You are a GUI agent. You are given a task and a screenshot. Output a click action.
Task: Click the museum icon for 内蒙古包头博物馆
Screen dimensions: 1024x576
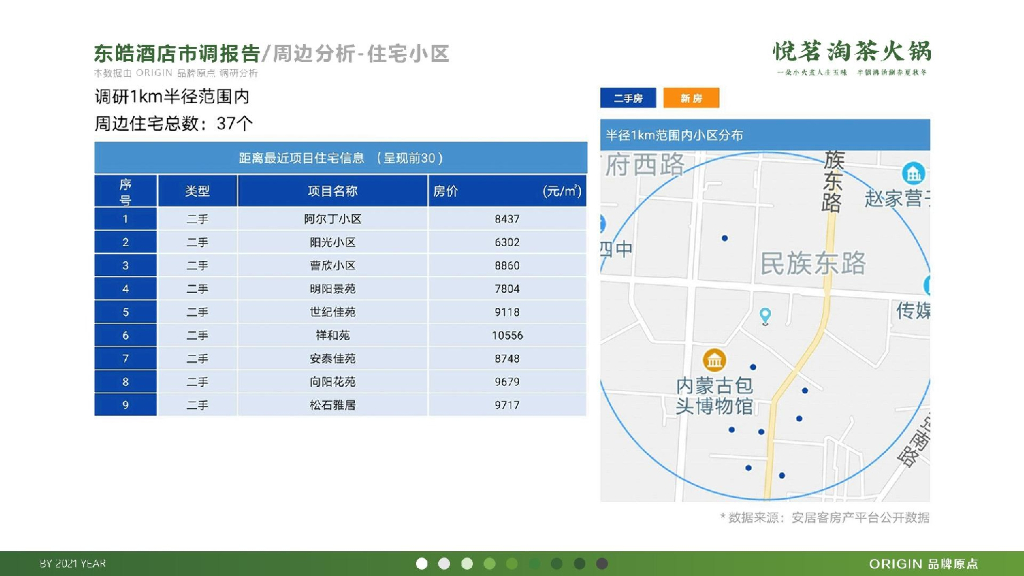(x=715, y=359)
